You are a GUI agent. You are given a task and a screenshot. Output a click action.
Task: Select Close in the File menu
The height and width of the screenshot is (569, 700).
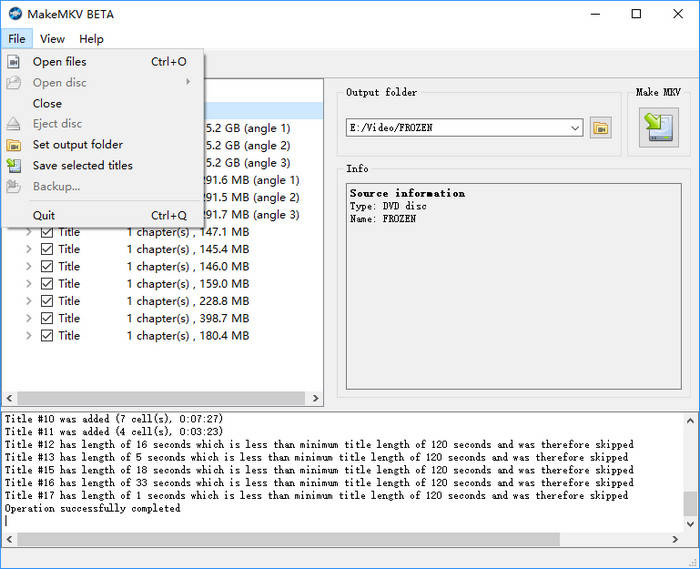pos(103,103)
